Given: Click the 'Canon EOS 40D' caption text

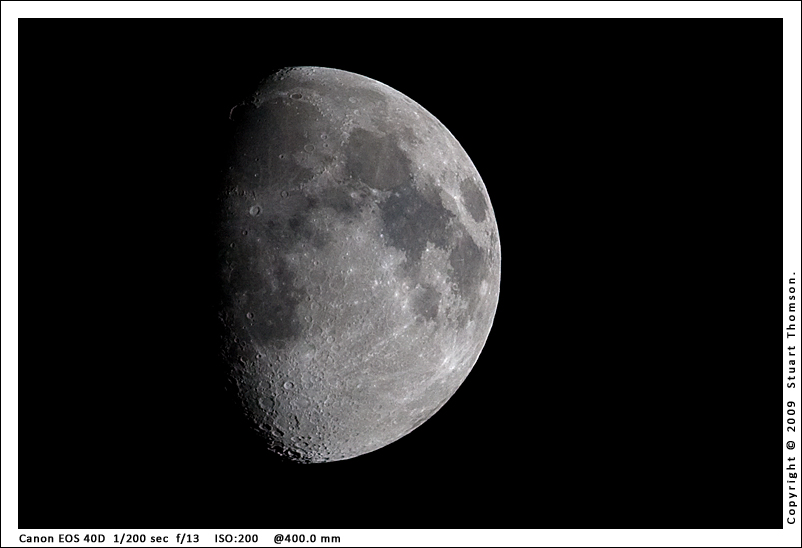Looking at the screenshot, I should (x=62, y=538).
